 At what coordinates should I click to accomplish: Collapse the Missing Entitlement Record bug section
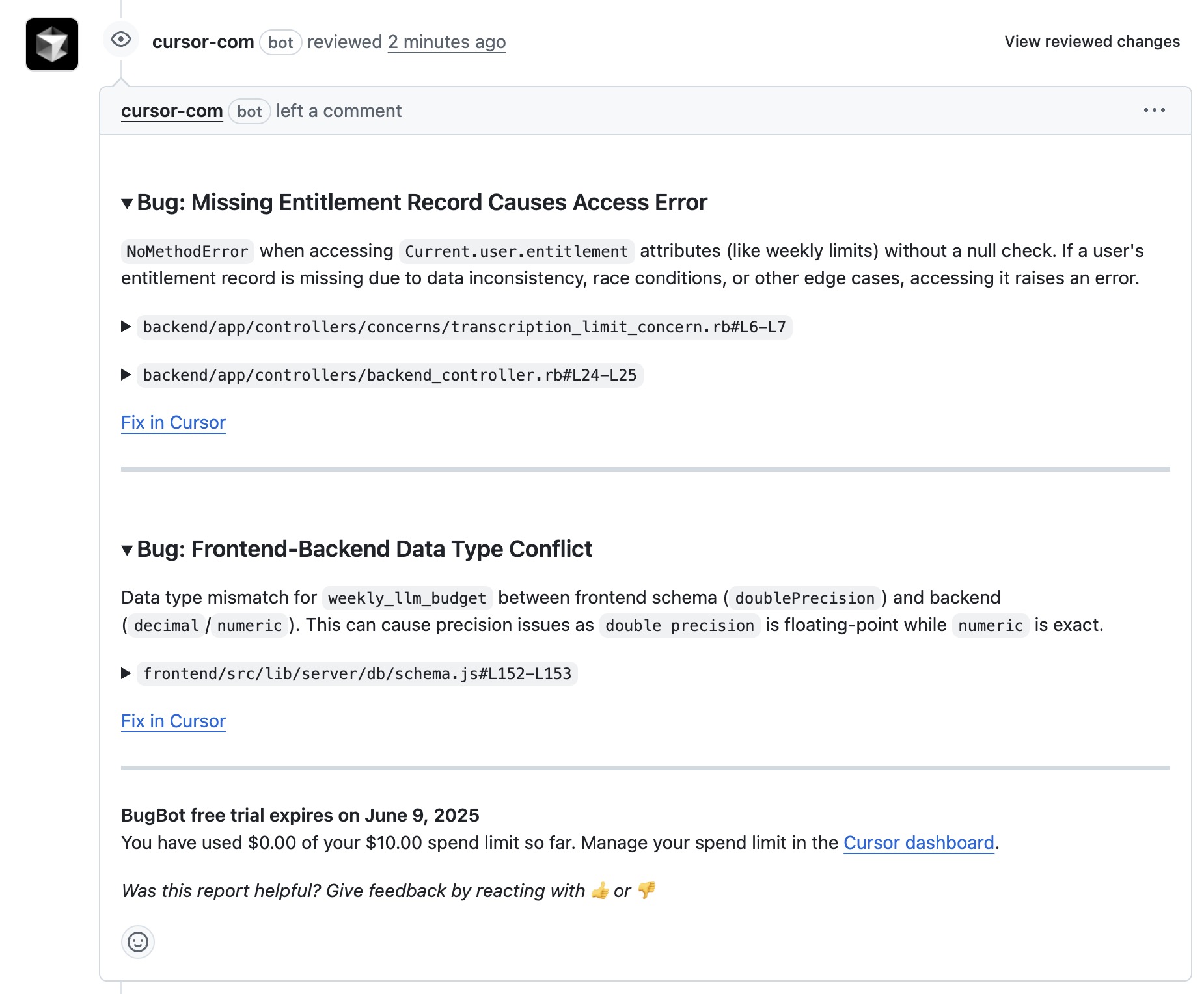[x=127, y=204]
